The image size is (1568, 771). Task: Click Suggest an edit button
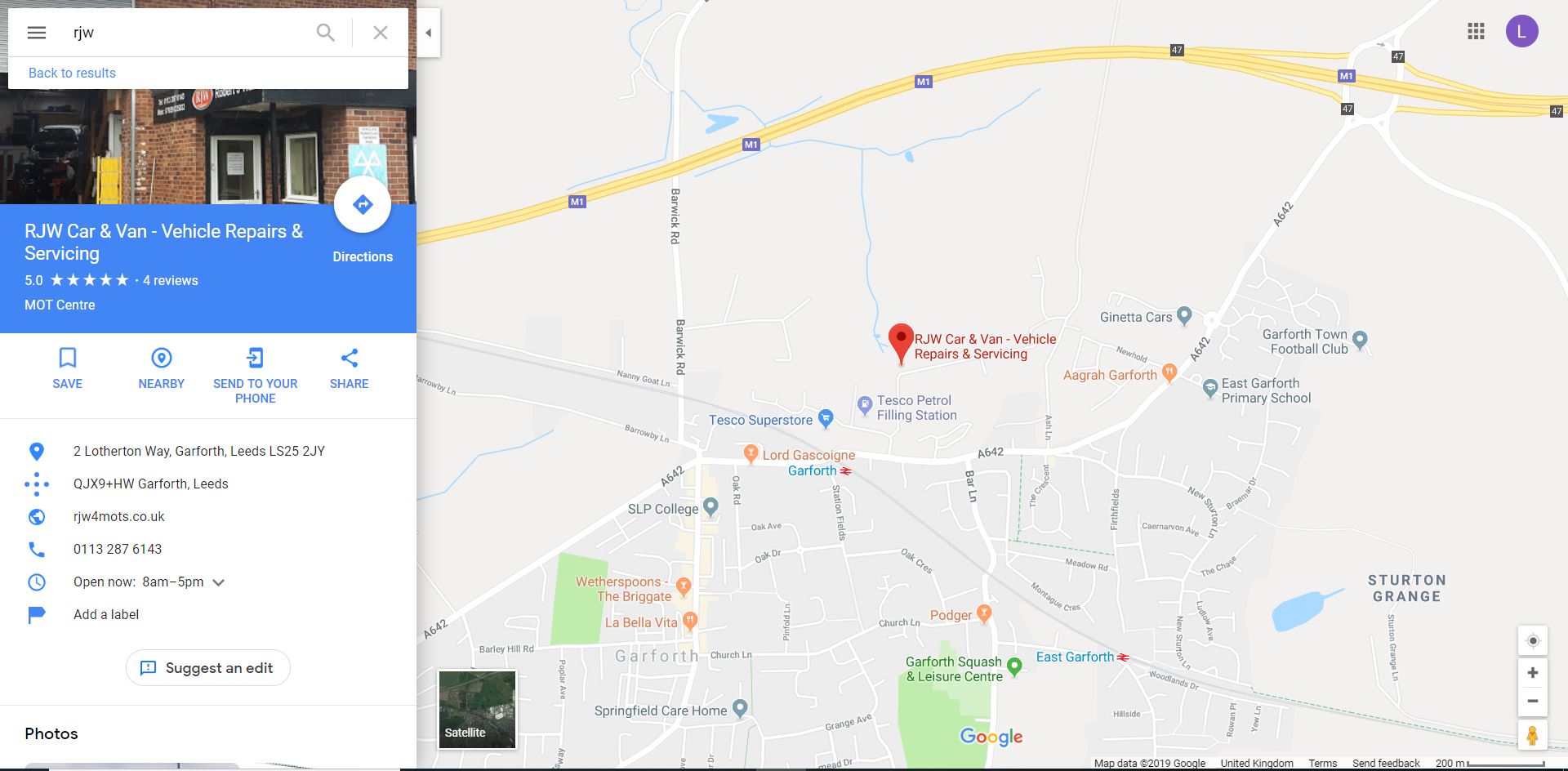click(208, 668)
